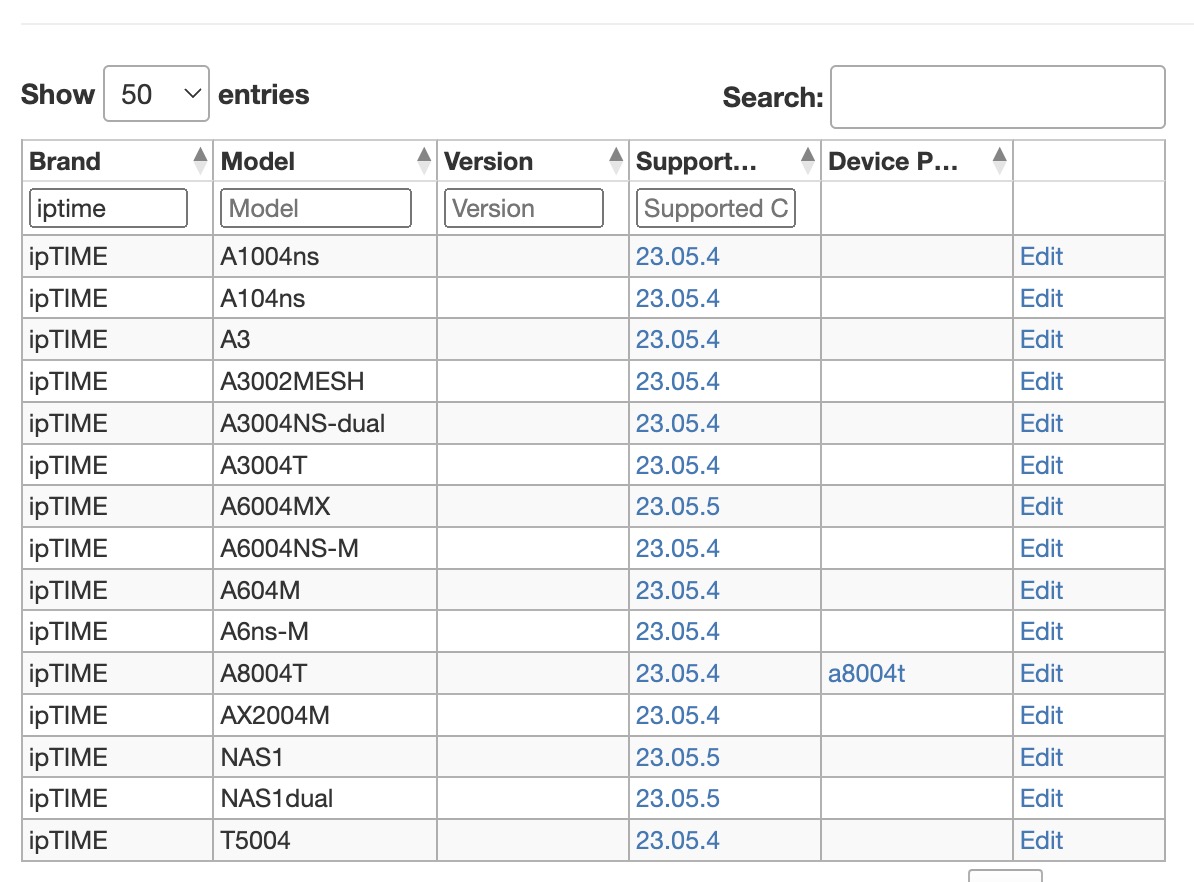
Task: Sort by Version column arrows
Action: pyautogui.click(x=616, y=161)
